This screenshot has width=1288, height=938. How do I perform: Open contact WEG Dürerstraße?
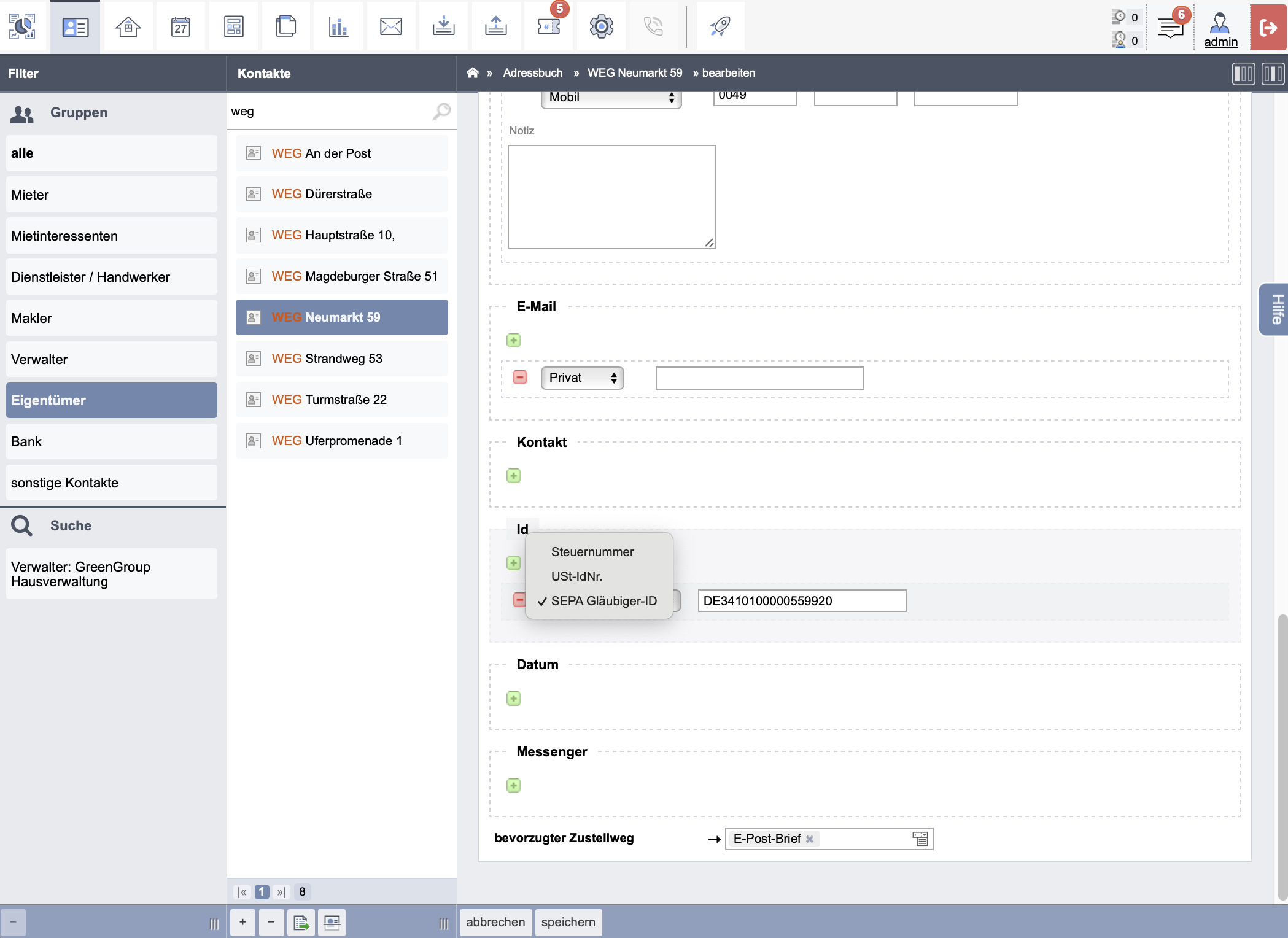click(342, 194)
